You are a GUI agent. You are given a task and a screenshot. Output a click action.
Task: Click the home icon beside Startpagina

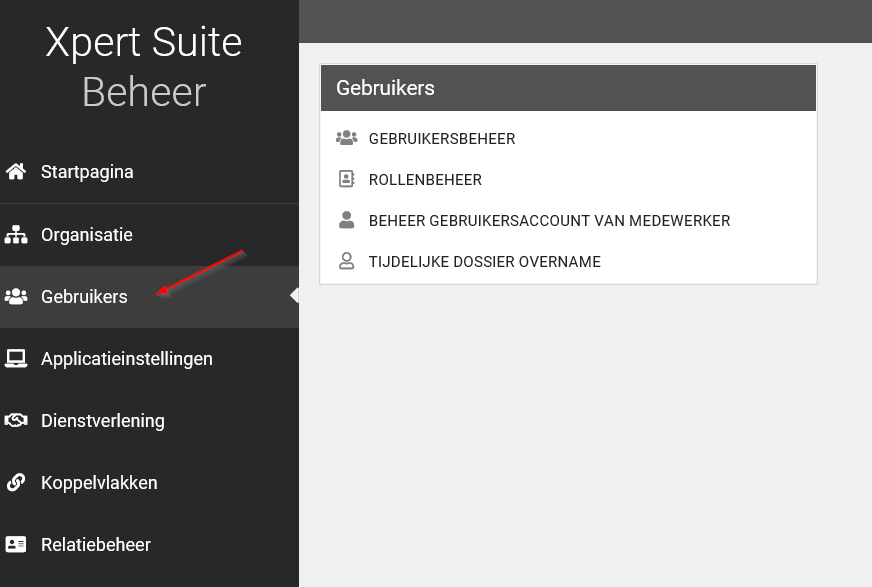16,172
